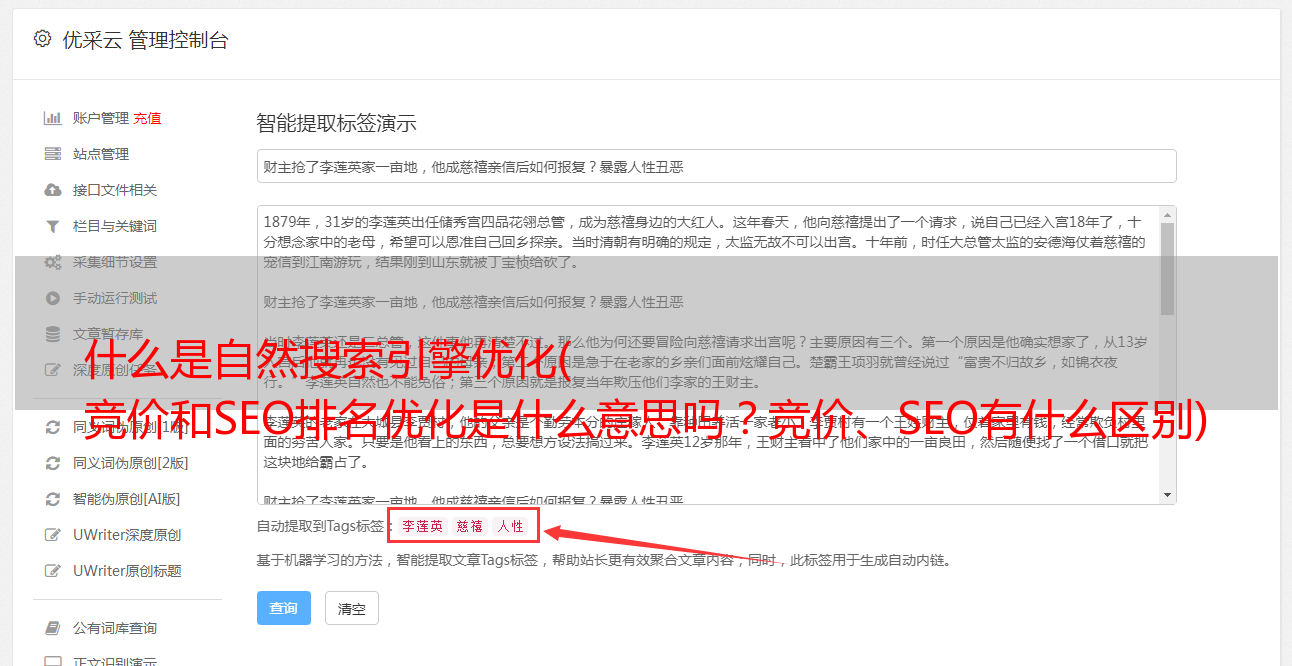Open UWriter原创标题 page
This screenshot has width=1292, height=666.
(x=127, y=571)
